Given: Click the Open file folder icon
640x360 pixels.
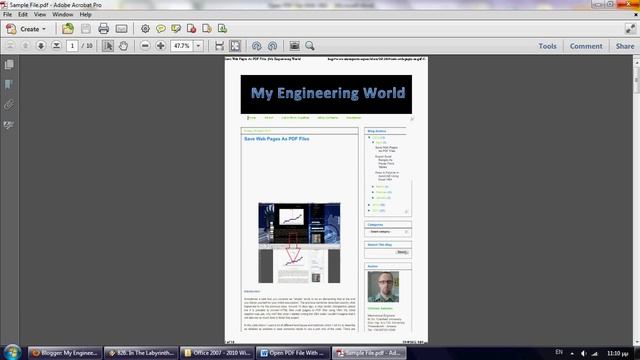Looking at the screenshot, I should click(x=68, y=29).
